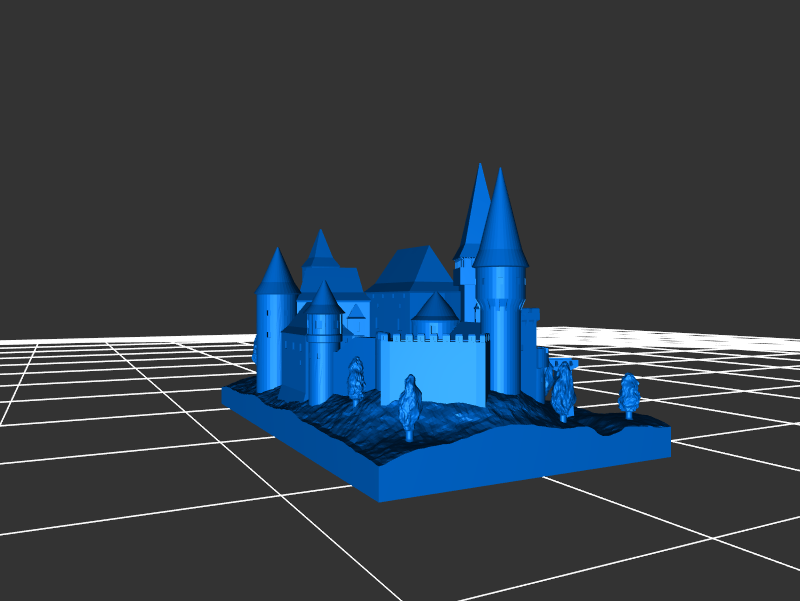Select the small front-left turret's cone roof
800x601 pixels.
pos(325,298)
